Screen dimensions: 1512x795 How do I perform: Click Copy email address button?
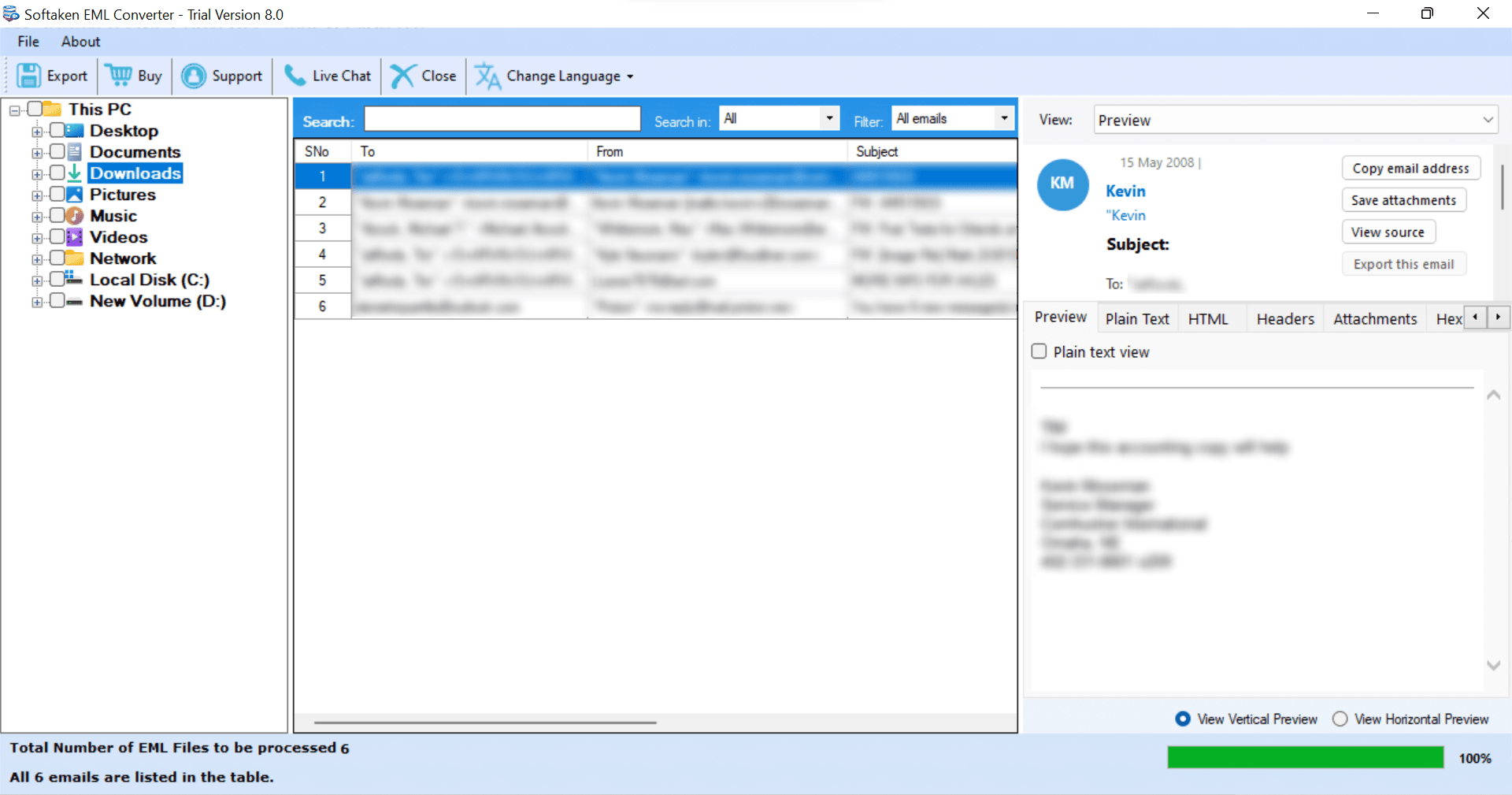(1411, 168)
